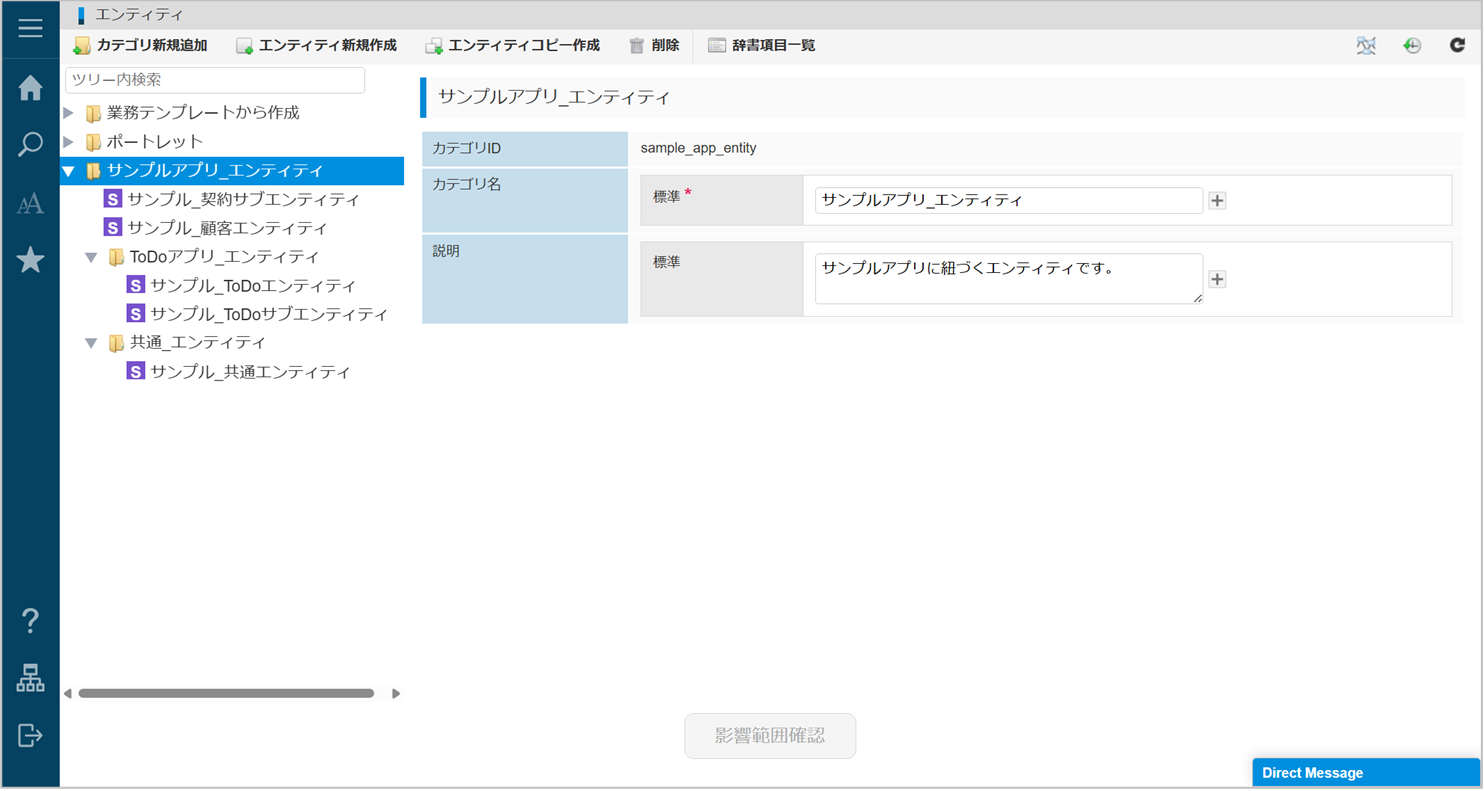This screenshot has height=791, width=1484.
Task: Click カテゴリ新規追加 in toolbar
Action: tap(140, 46)
